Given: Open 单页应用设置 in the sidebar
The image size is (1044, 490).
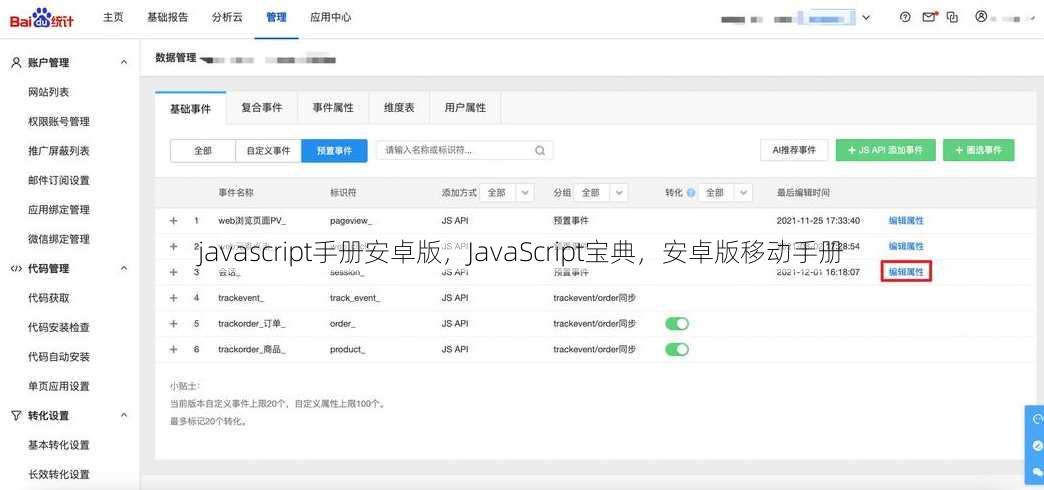Looking at the screenshot, I should click(x=59, y=385).
